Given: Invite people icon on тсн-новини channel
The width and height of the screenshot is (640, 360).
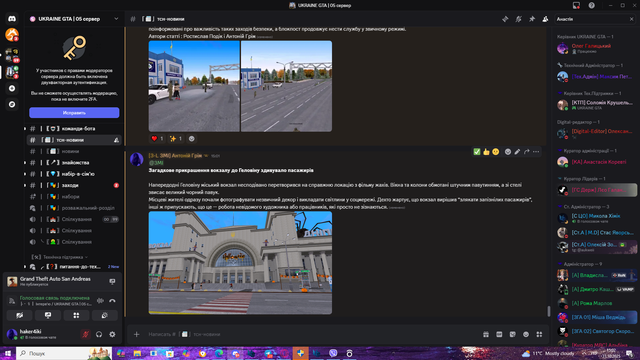Looking at the screenshot, I should point(116,140).
